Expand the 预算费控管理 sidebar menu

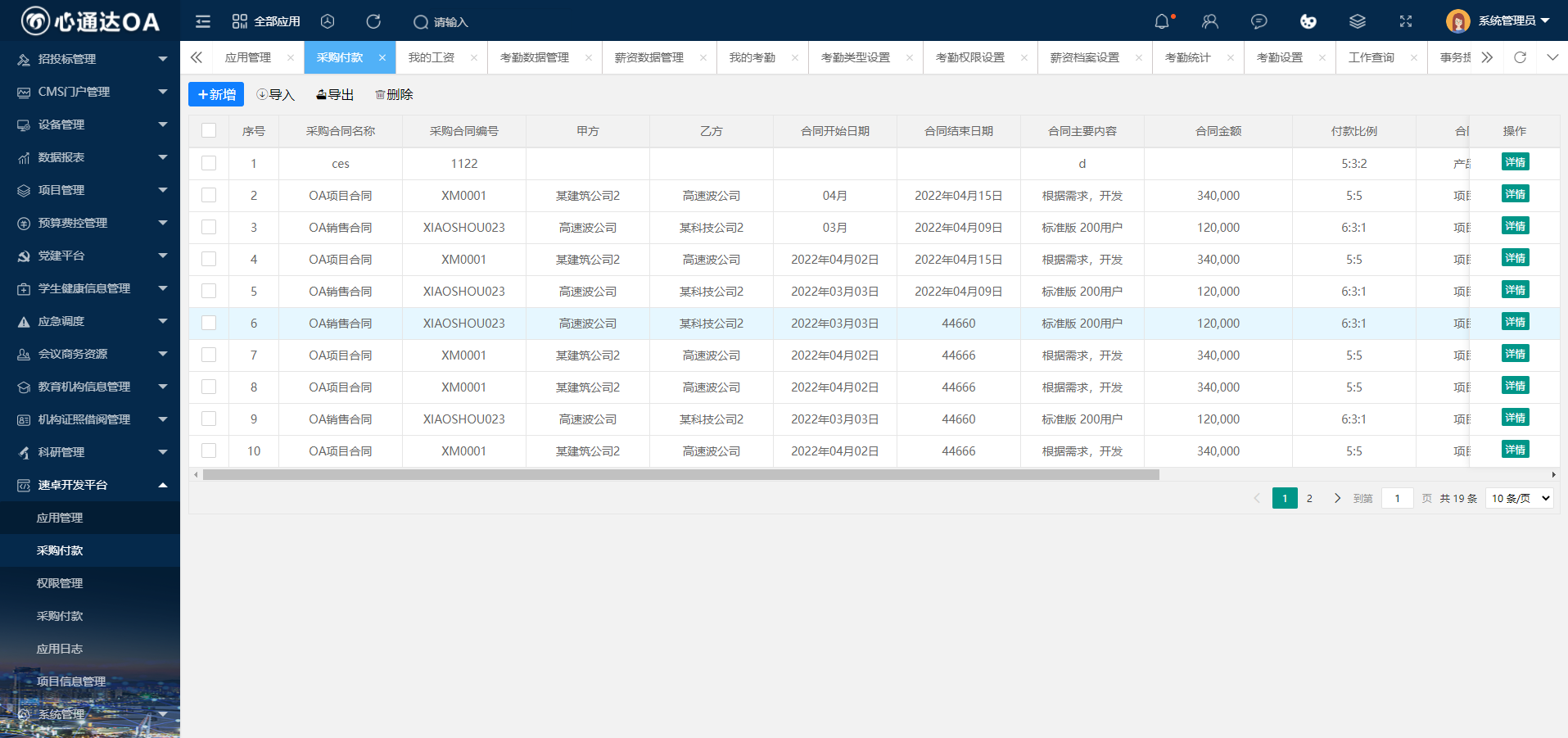[90, 223]
